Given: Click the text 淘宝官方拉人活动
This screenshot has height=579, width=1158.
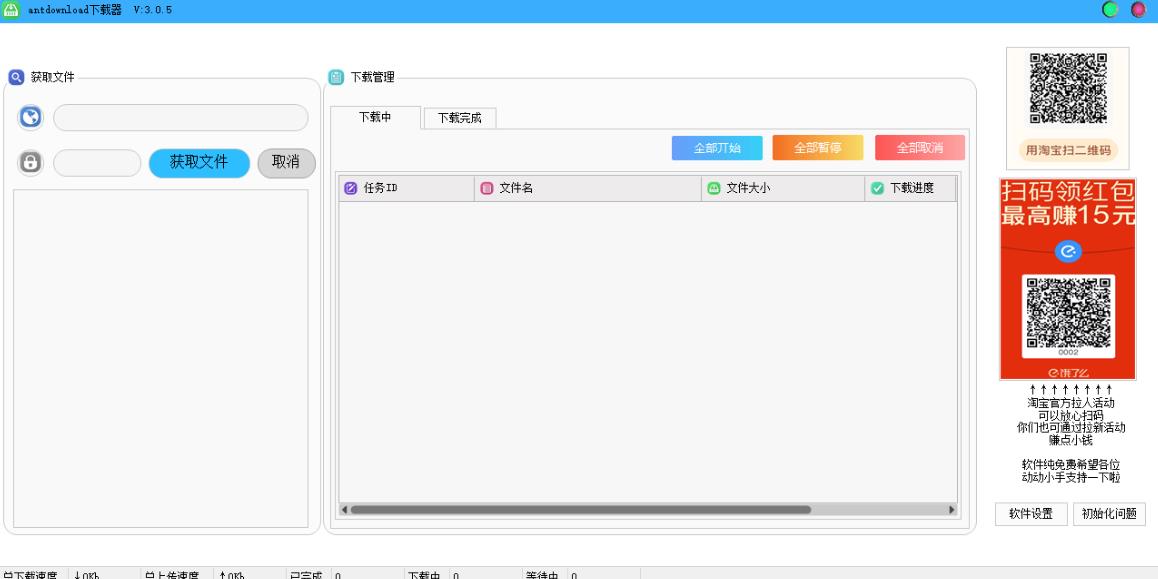Looking at the screenshot, I should click(1071, 403).
